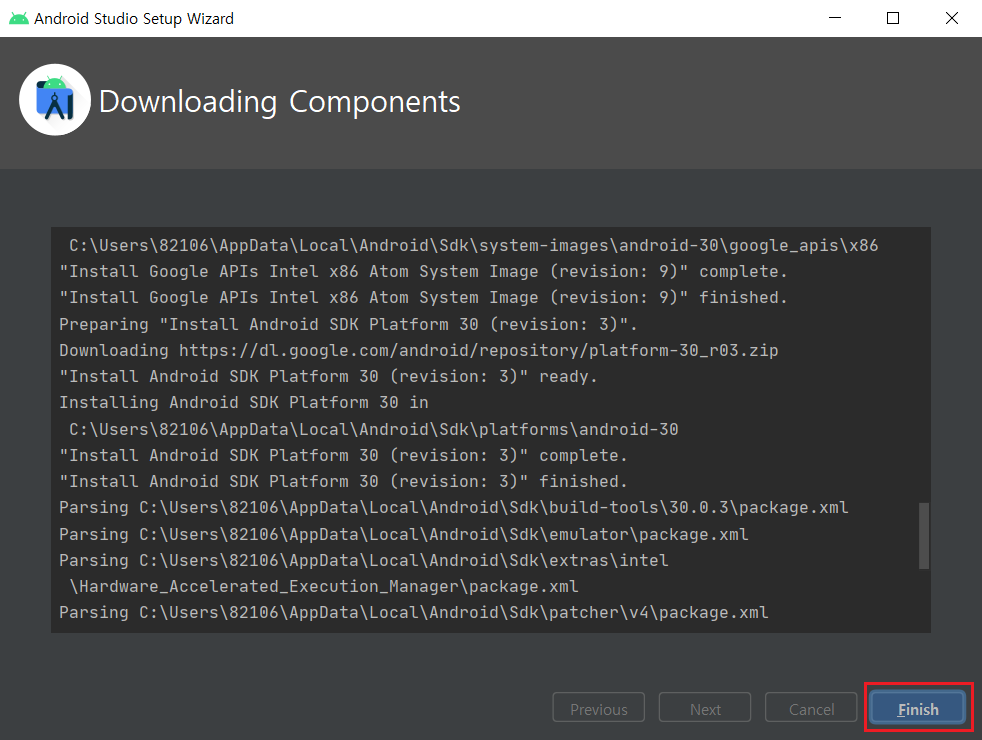982x740 pixels.
Task: Minimize the Setup Wizard window
Action: click(835, 18)
